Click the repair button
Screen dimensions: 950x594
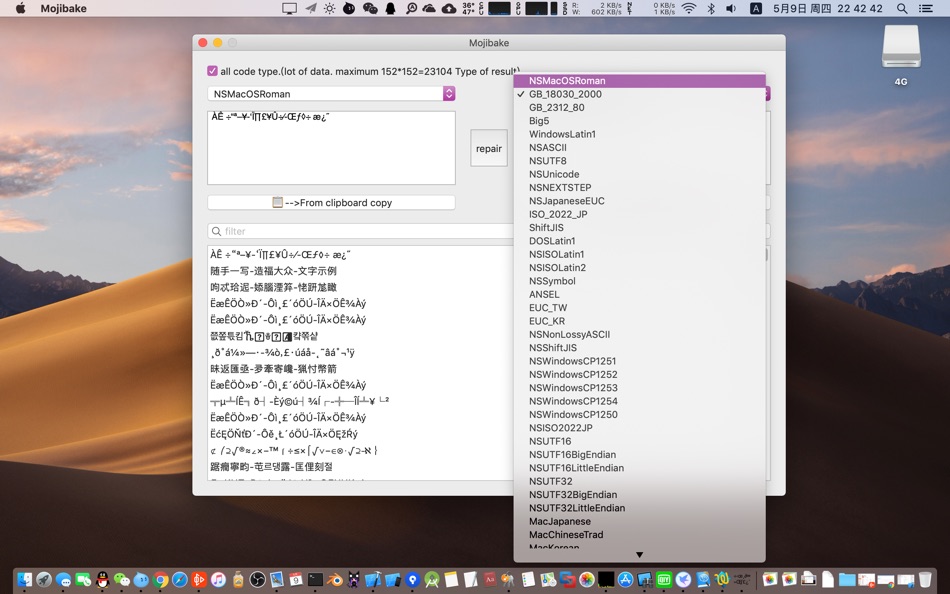click(489, 148)
